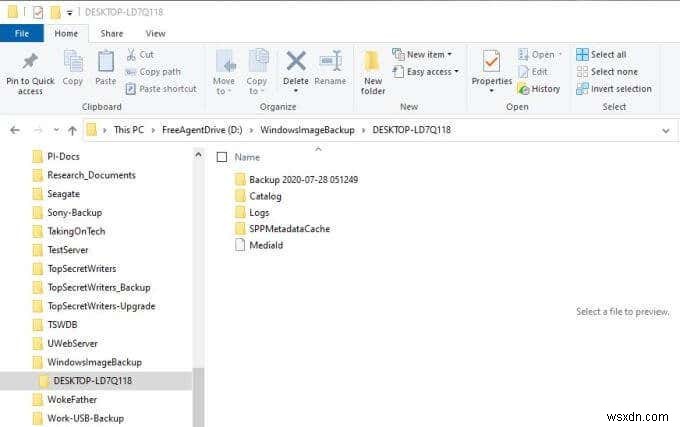
Task: Select WindowsImageBackup in the navigation tree
Action: 88,362
